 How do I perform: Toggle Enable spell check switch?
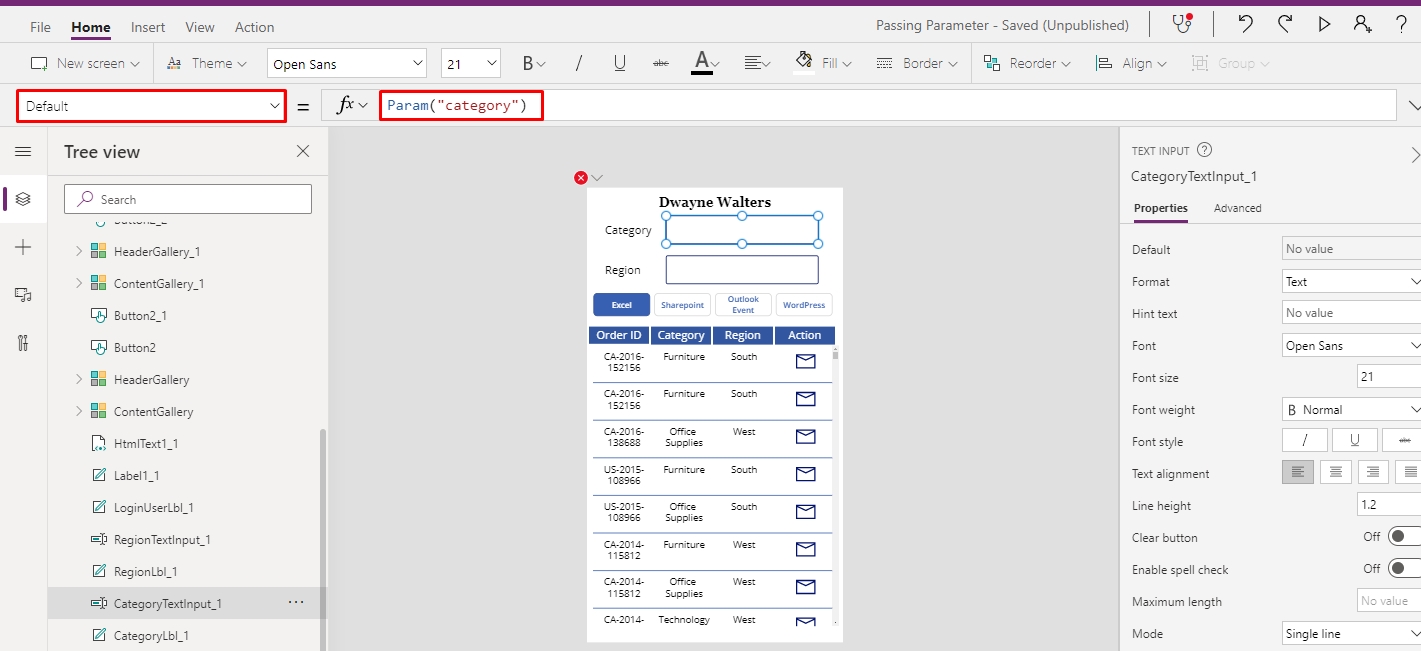tap(1404, 569)
